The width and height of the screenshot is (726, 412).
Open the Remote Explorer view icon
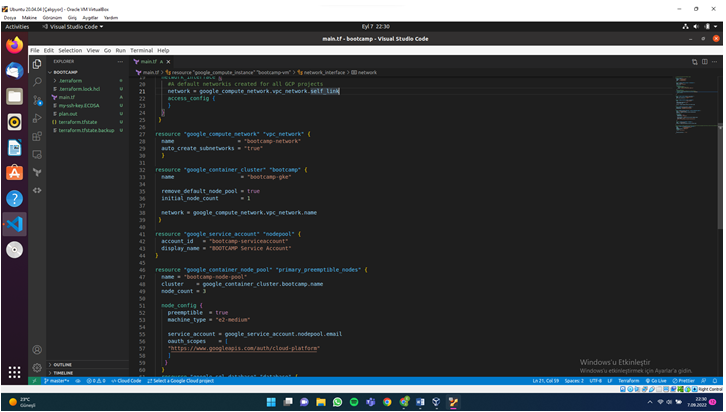click(37, 155)
